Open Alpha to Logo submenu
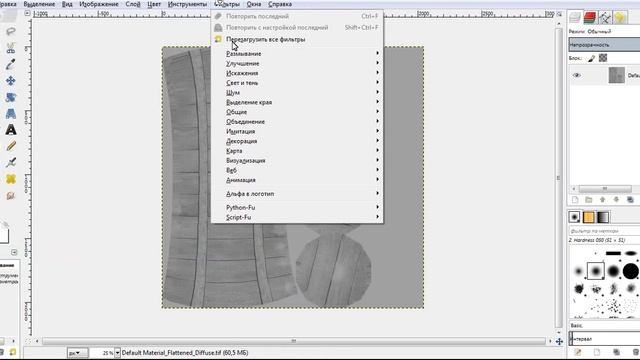This screenshot has width=640, height=360. pos(297,194)
